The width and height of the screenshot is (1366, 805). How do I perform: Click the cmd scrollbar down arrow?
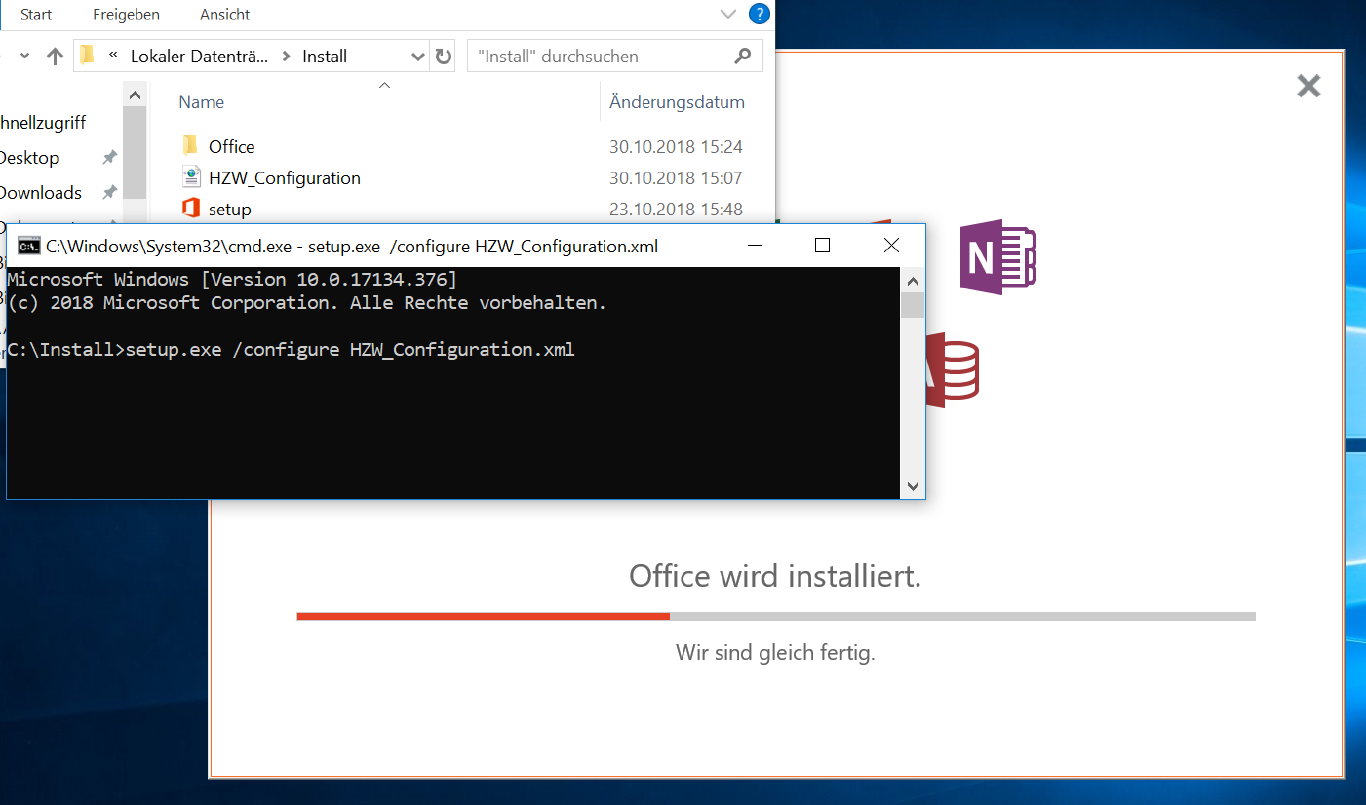point(912,486)
